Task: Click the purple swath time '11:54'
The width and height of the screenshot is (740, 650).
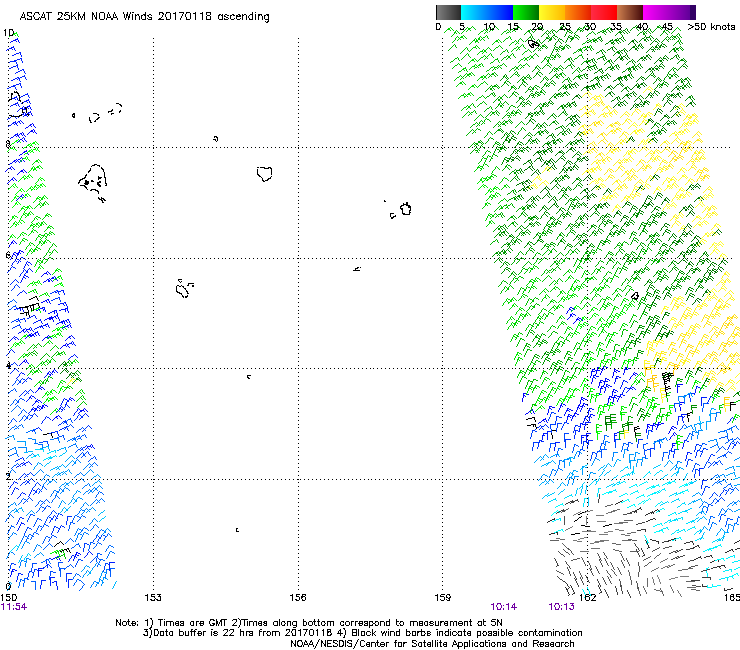Action: point(14,607)
